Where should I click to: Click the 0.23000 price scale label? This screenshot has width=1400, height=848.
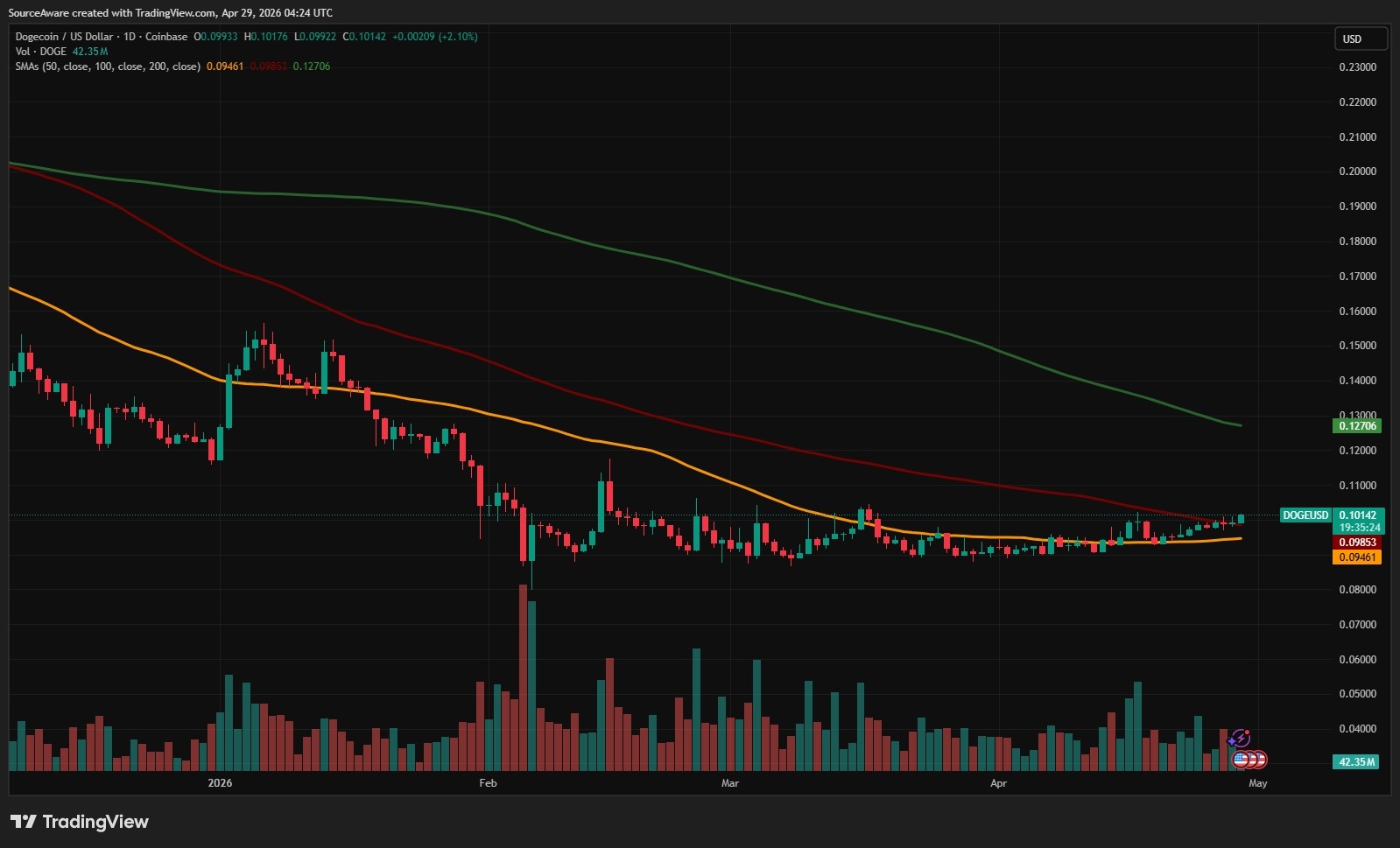click(x=1358, y=67)
